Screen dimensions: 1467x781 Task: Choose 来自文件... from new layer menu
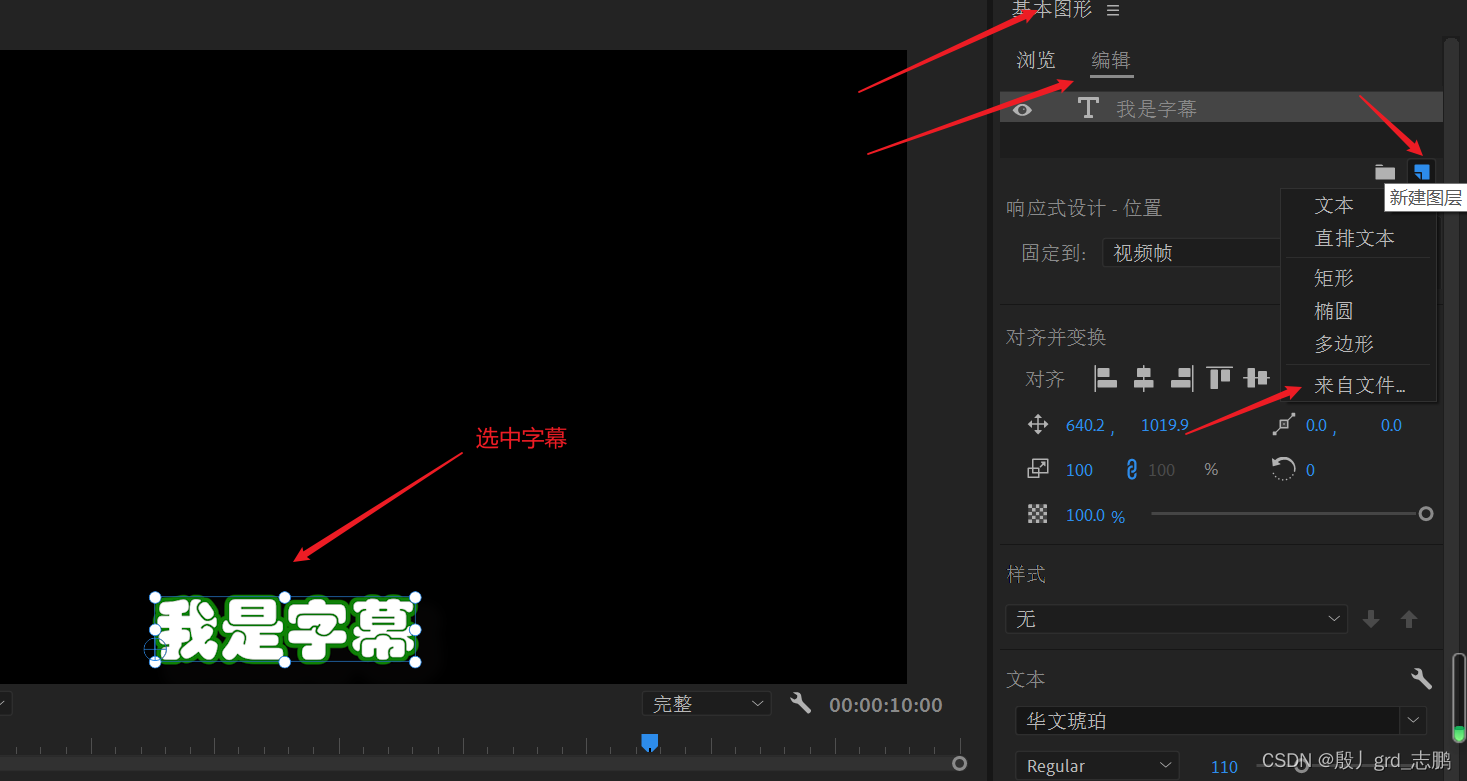[1360, 385]
